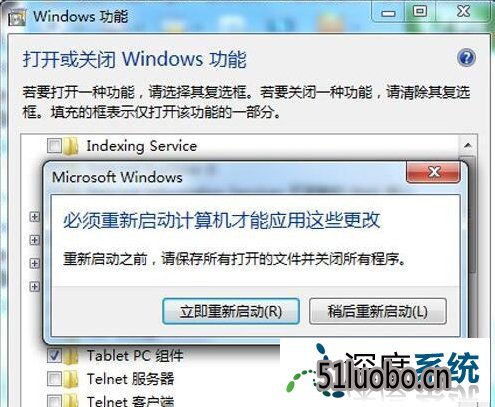The width and height of the screenshot is (495, 407).
Task: Click 立即重新启动(R) to restart now
Action: 231,311
